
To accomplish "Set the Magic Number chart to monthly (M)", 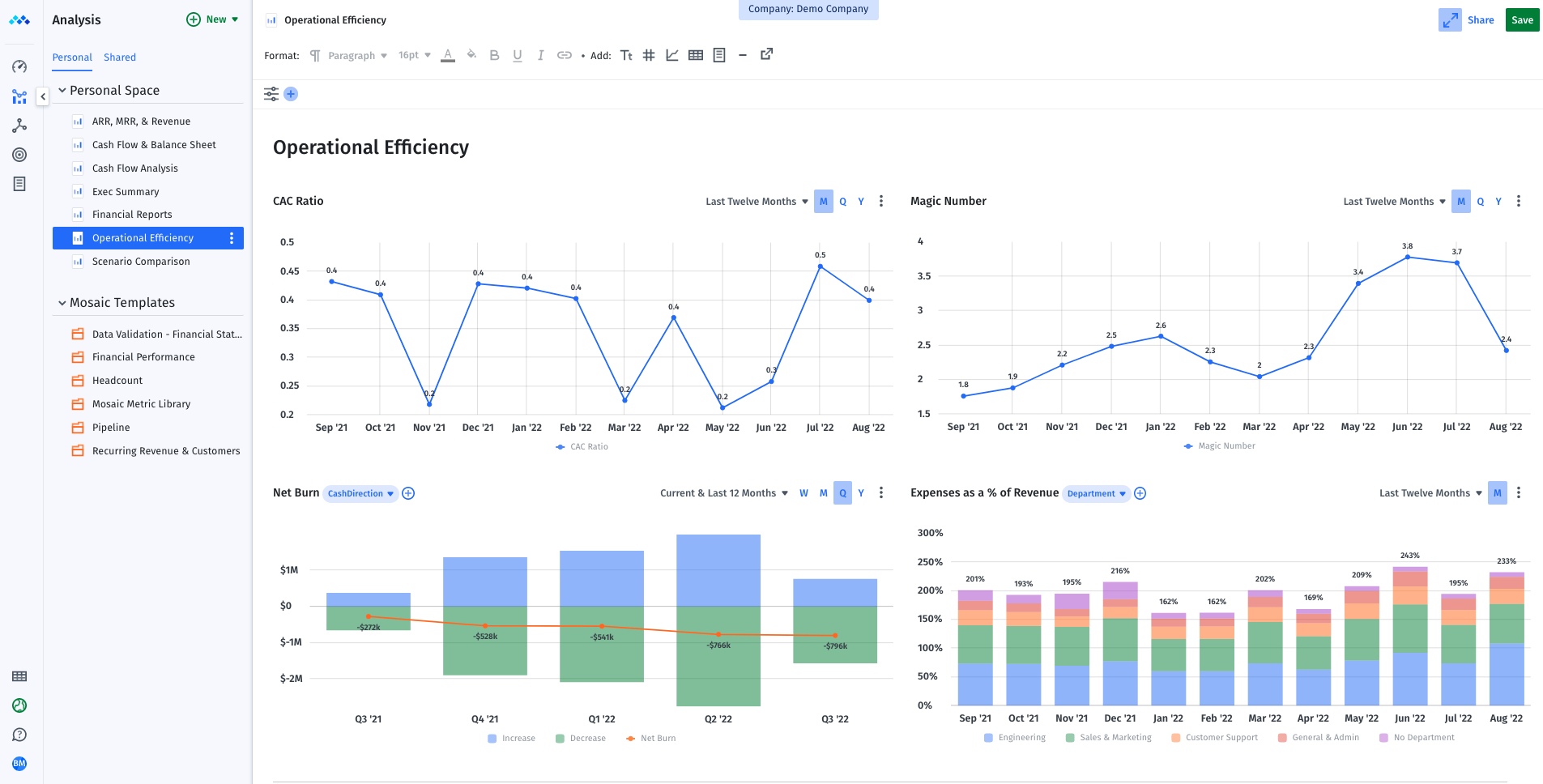I will [1461, 202].
